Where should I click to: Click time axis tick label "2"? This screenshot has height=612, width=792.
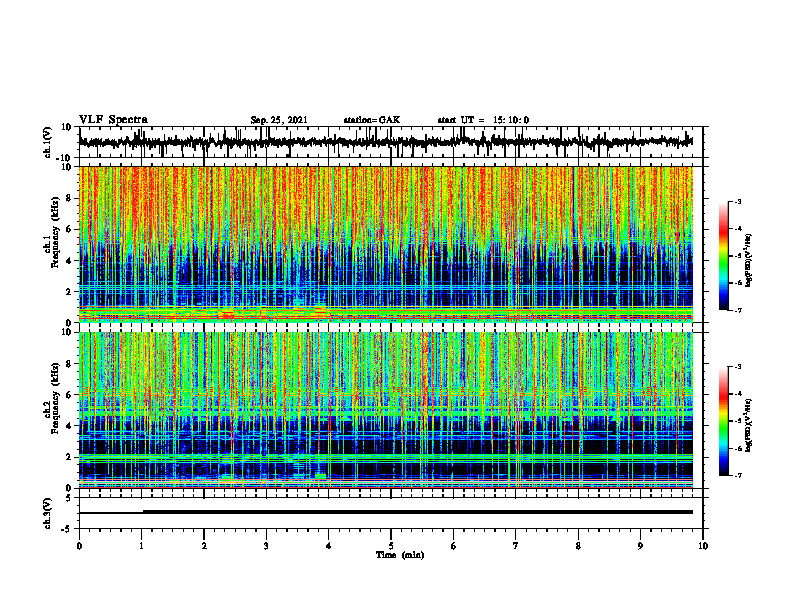pos(204,546)
